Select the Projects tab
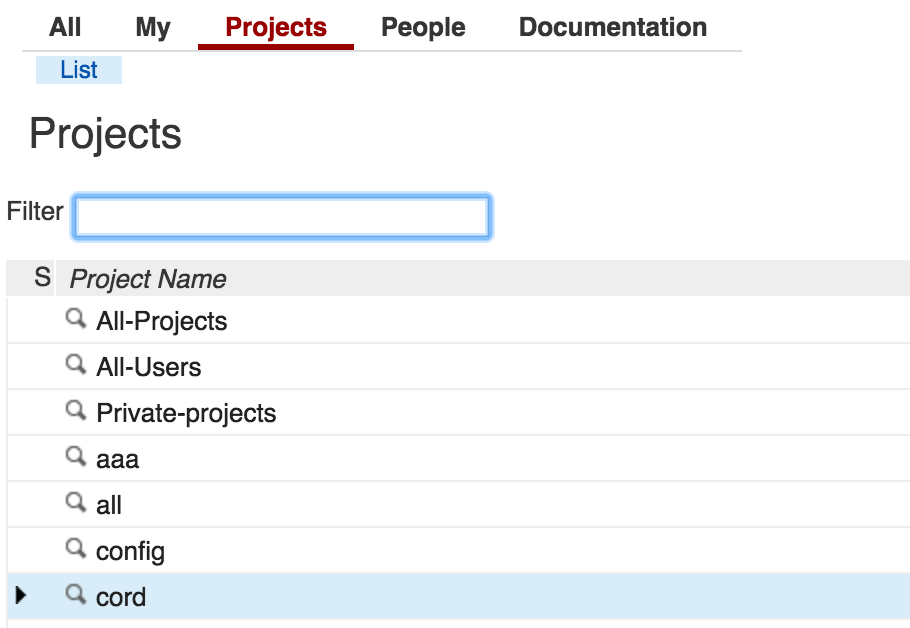The image size is (910, 628). coord(276,27)
